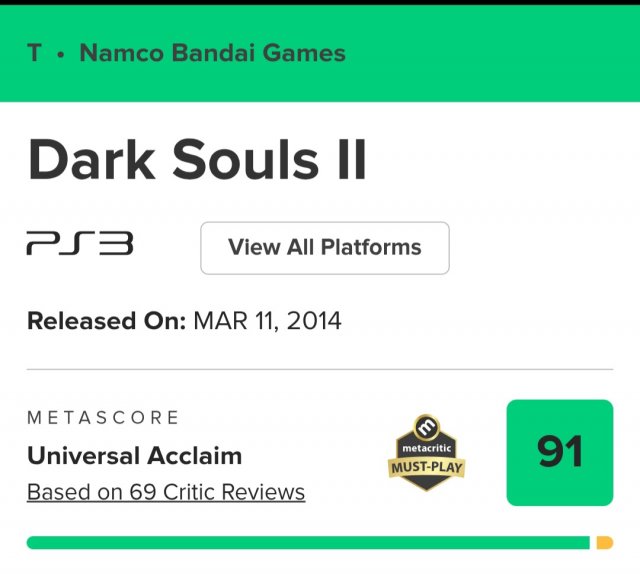Click the Released On label

106,322
